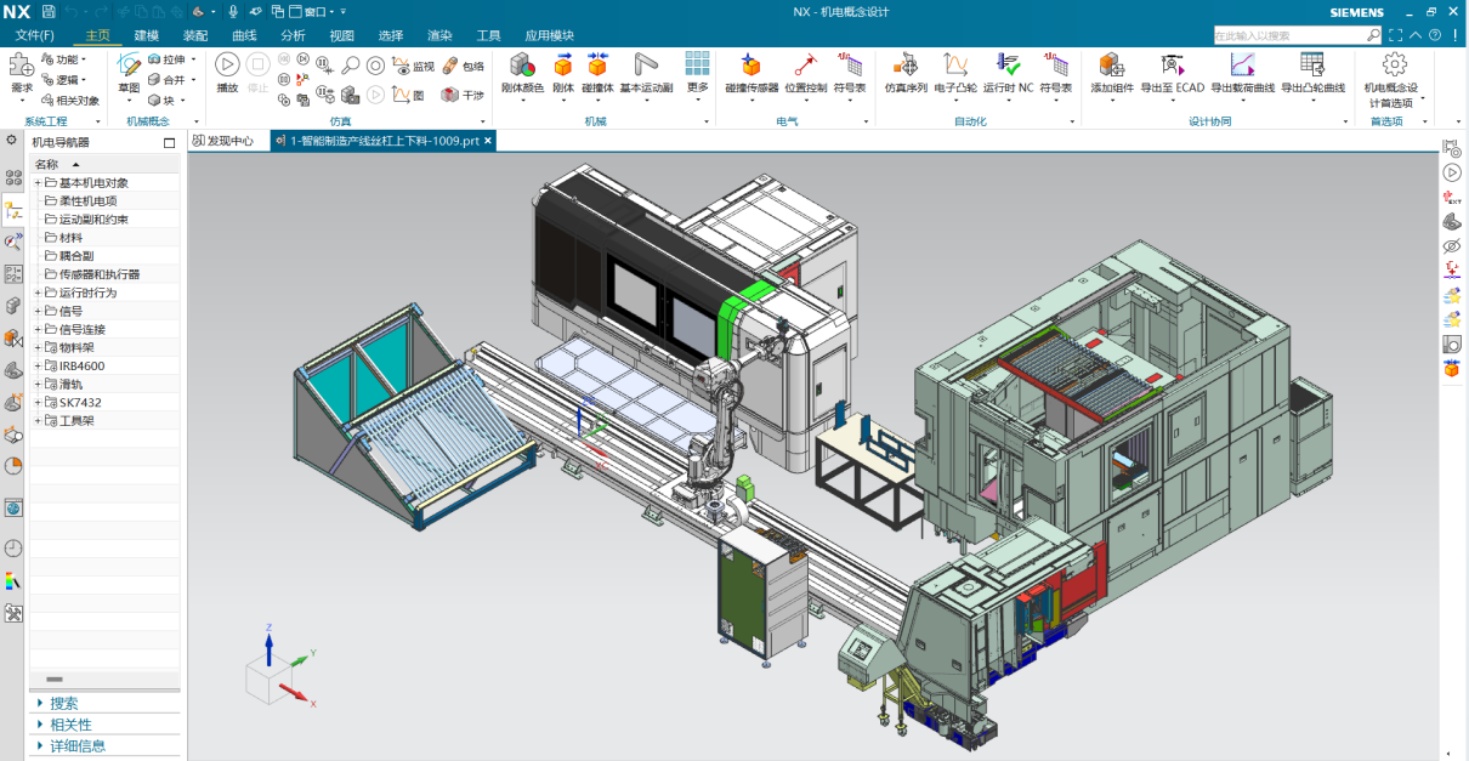1469x761 pixels.
Task: Expand the 详细信息 panel section
Action: coord(40,746)
